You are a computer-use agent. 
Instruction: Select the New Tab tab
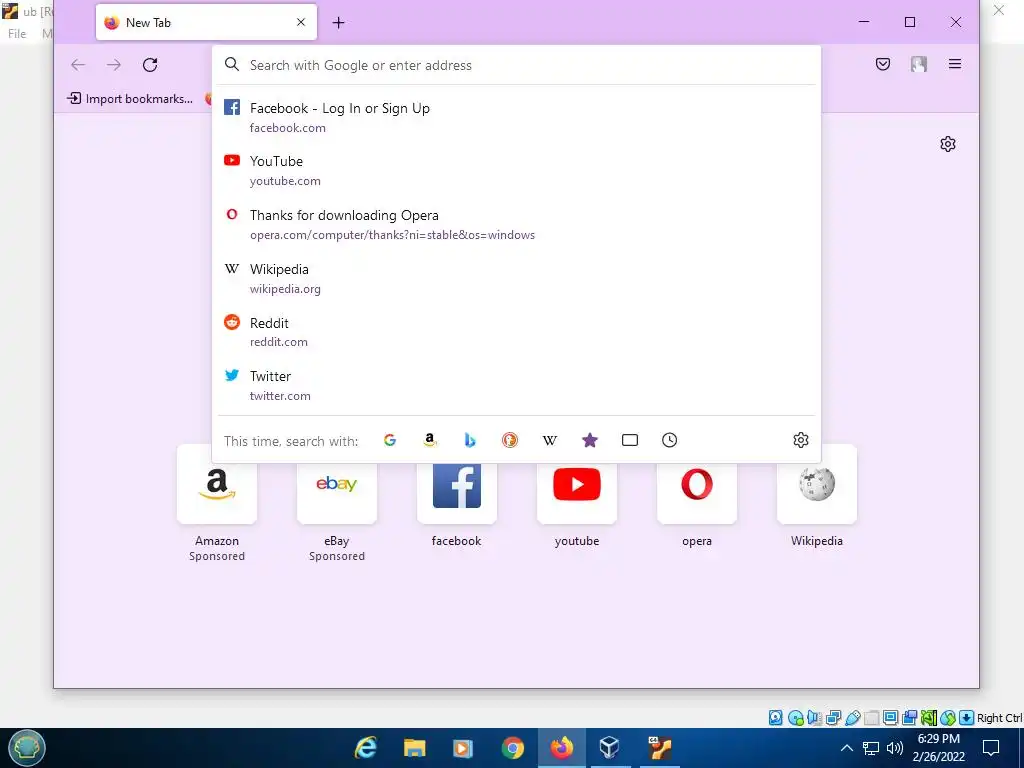click(x=206, y=22)
